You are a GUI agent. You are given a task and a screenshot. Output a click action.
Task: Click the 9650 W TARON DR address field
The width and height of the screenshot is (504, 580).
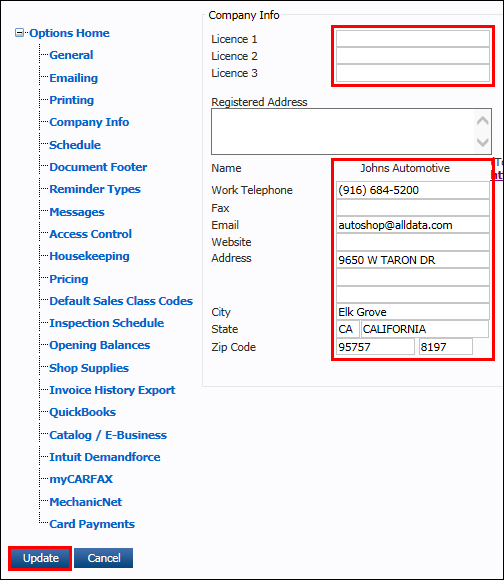point(413,260)
